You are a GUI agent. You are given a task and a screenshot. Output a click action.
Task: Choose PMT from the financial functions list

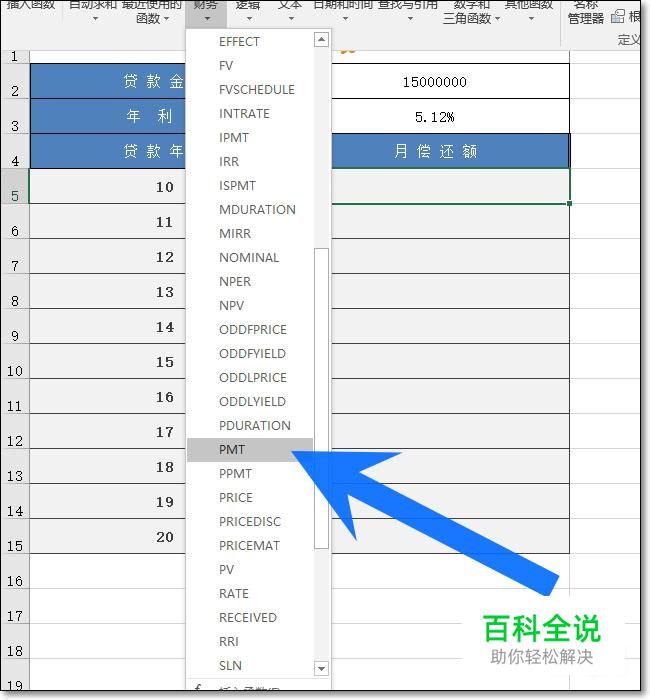pyautogui.click(x=250, y=450)
